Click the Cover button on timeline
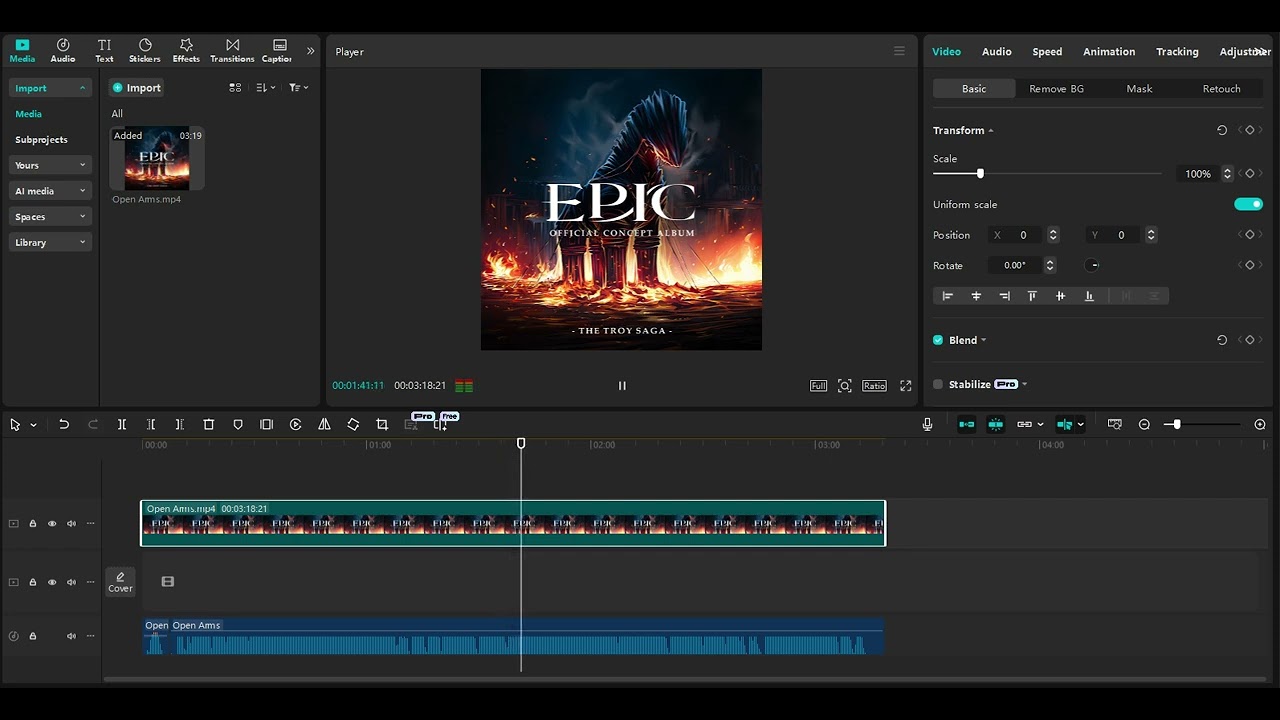 click(120, 582)
